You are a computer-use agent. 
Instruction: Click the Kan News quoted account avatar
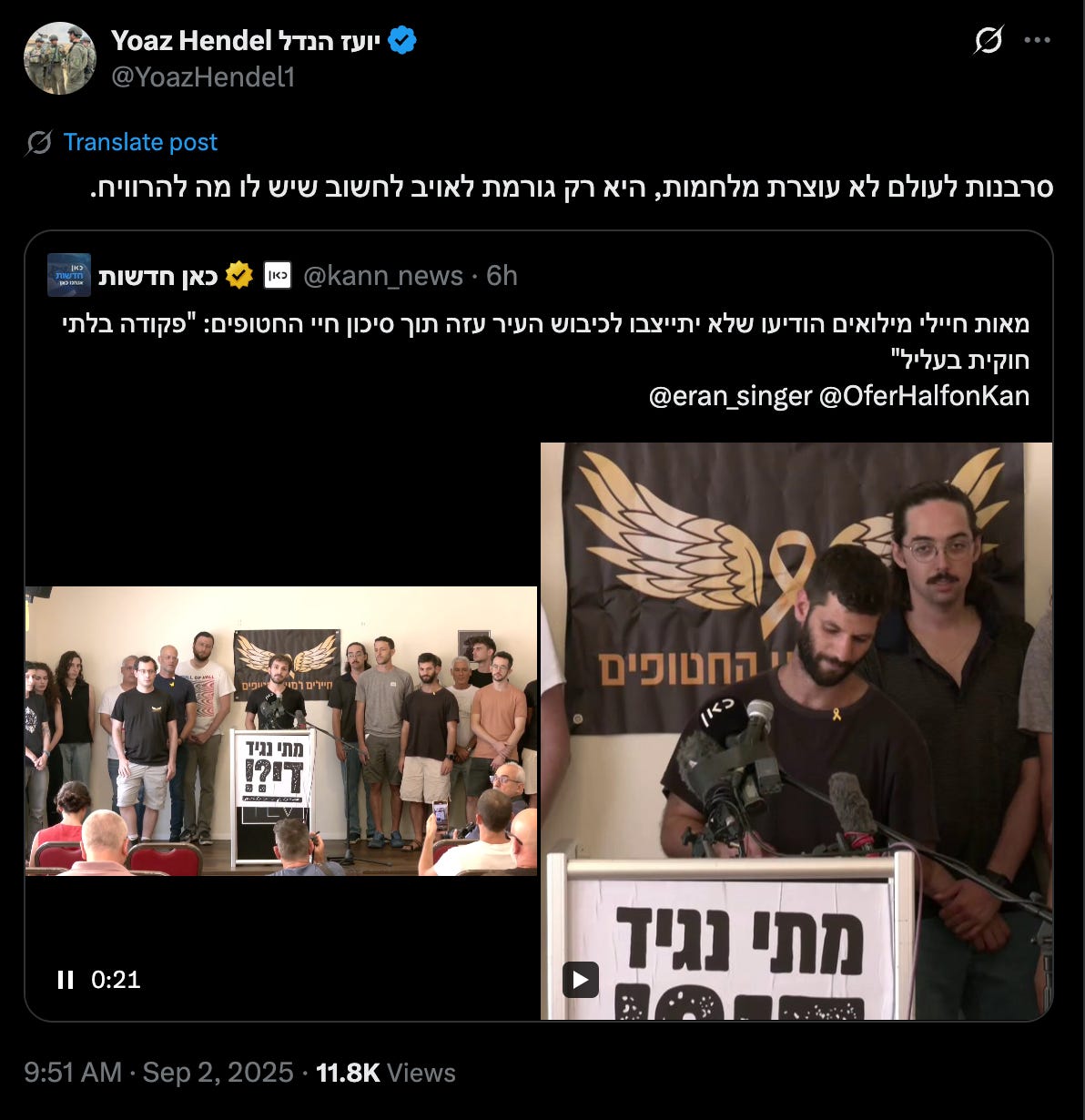point(69,275)
